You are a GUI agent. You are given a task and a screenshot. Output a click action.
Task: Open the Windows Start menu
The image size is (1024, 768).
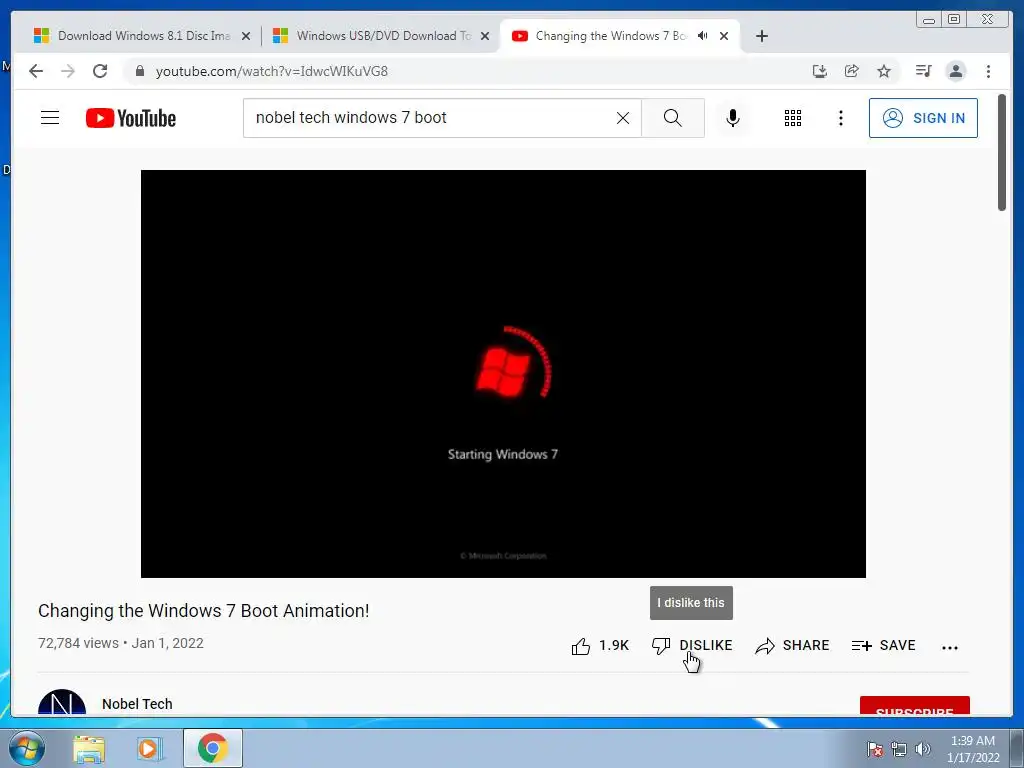point(27,748)
